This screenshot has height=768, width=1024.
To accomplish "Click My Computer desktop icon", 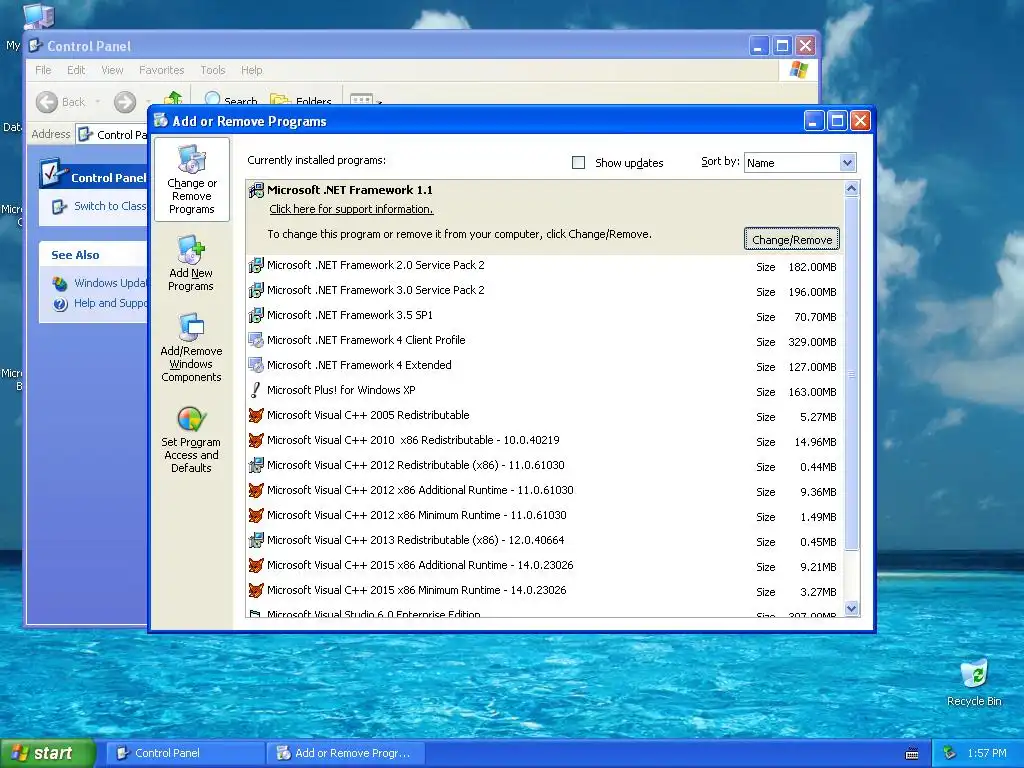I will [38, 16].
